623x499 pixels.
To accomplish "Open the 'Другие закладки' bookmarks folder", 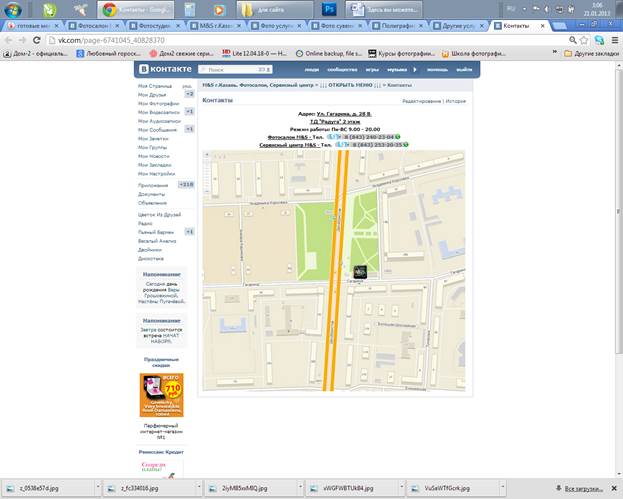I will (x=592, y=53).
